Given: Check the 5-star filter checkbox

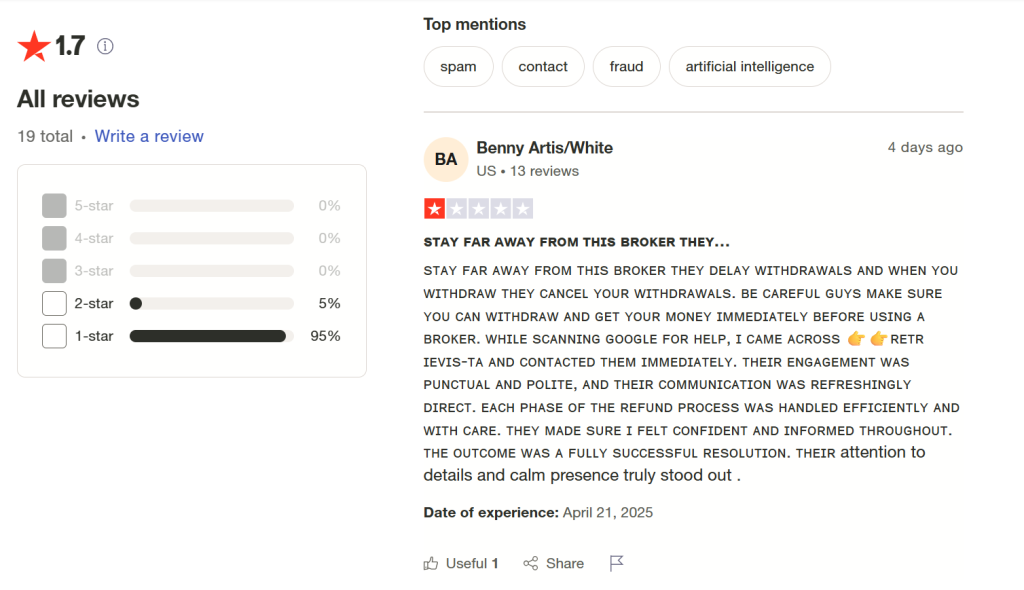Looking at the screenshot, I should tap(54, 206).
